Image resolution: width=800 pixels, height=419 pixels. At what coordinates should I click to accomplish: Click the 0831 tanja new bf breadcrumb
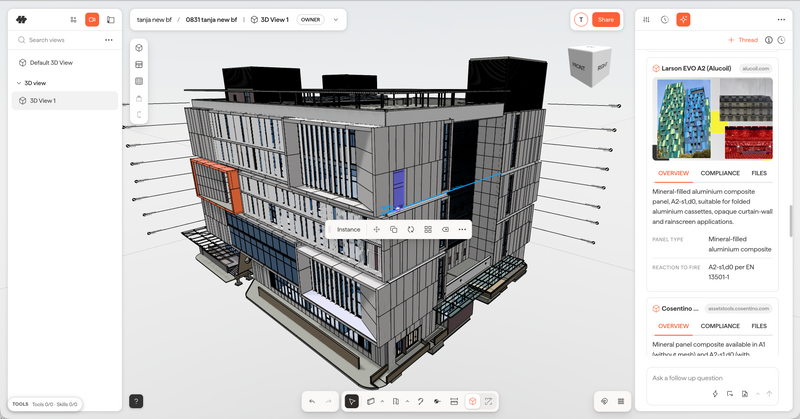coord(211,20)
